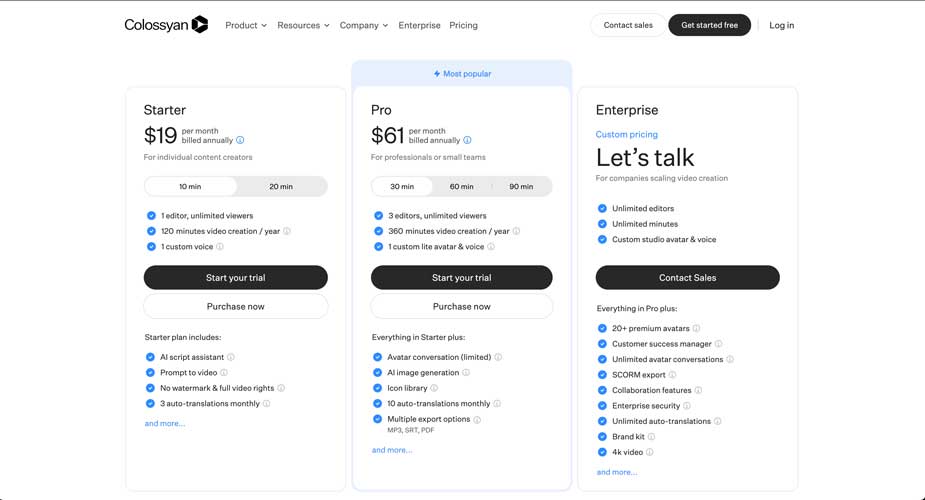
Task: Show info for AI image generation
Action: [x=466, y=373]
